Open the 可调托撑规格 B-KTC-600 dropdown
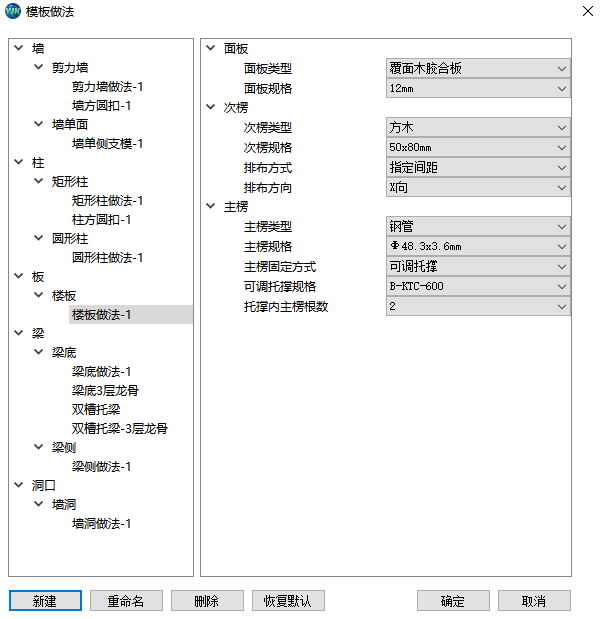The width and height of the screenshot is (600, 619). 478,286
